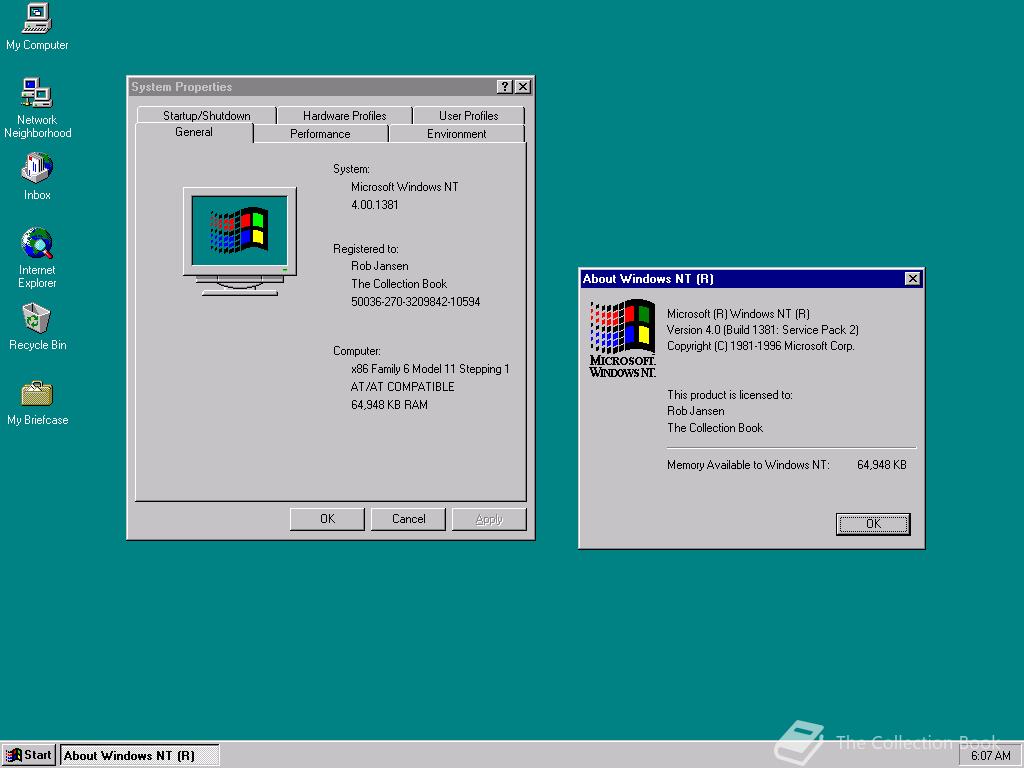Click the Computer: label

click(357, 351)
